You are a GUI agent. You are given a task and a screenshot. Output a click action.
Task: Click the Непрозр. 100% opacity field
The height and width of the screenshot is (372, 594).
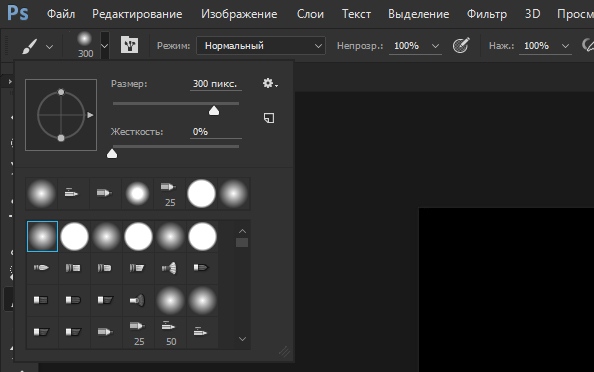[x=407, y=46]
